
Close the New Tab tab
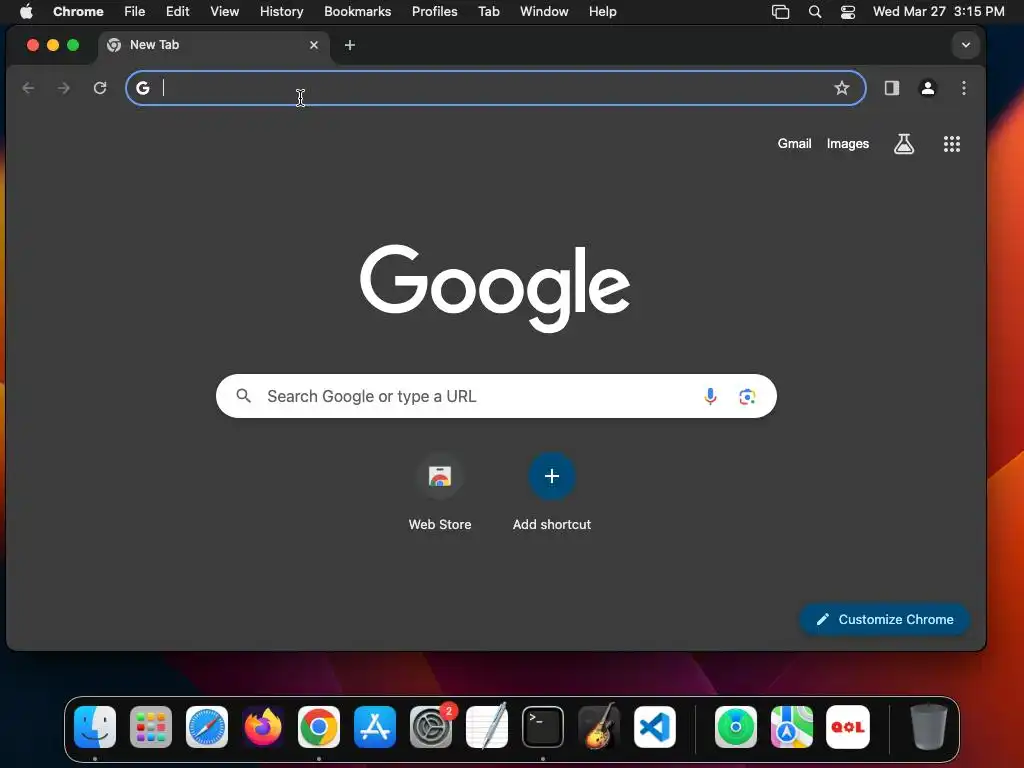pyautogui.click(x=314, y=45)
